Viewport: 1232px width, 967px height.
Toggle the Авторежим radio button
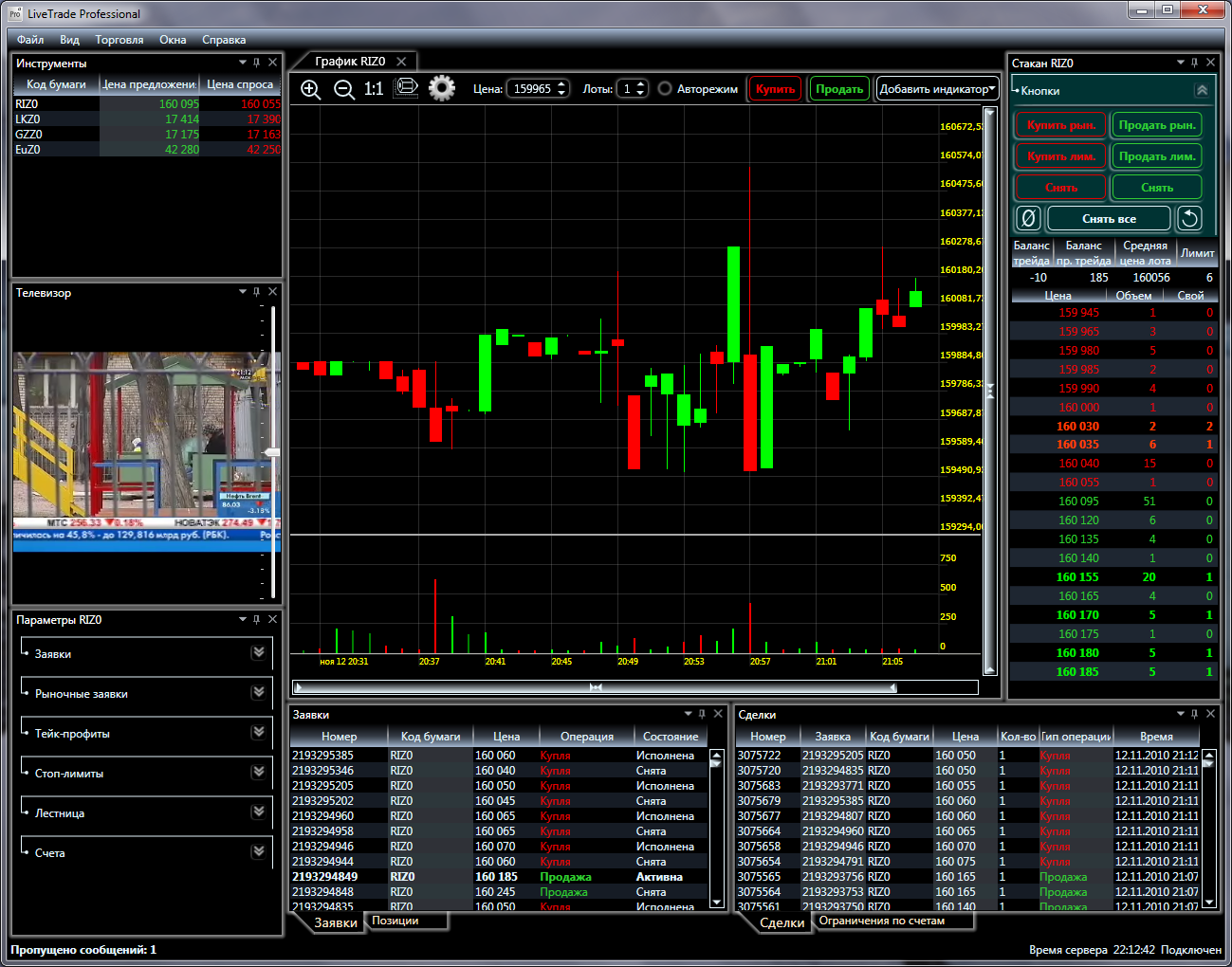coord(665,89)
